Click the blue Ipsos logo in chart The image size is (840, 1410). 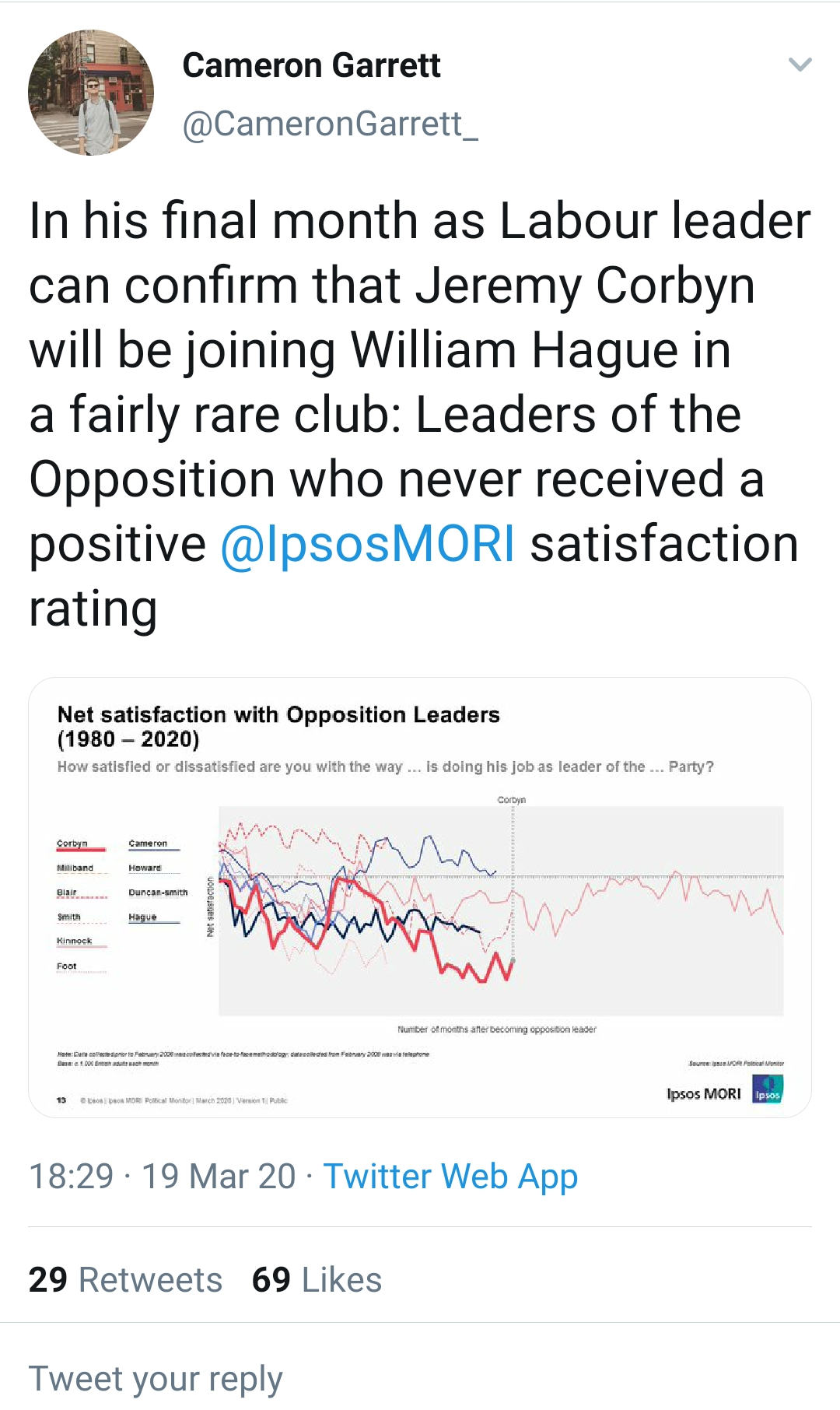pyautogui.click(x=768, y=1089)
